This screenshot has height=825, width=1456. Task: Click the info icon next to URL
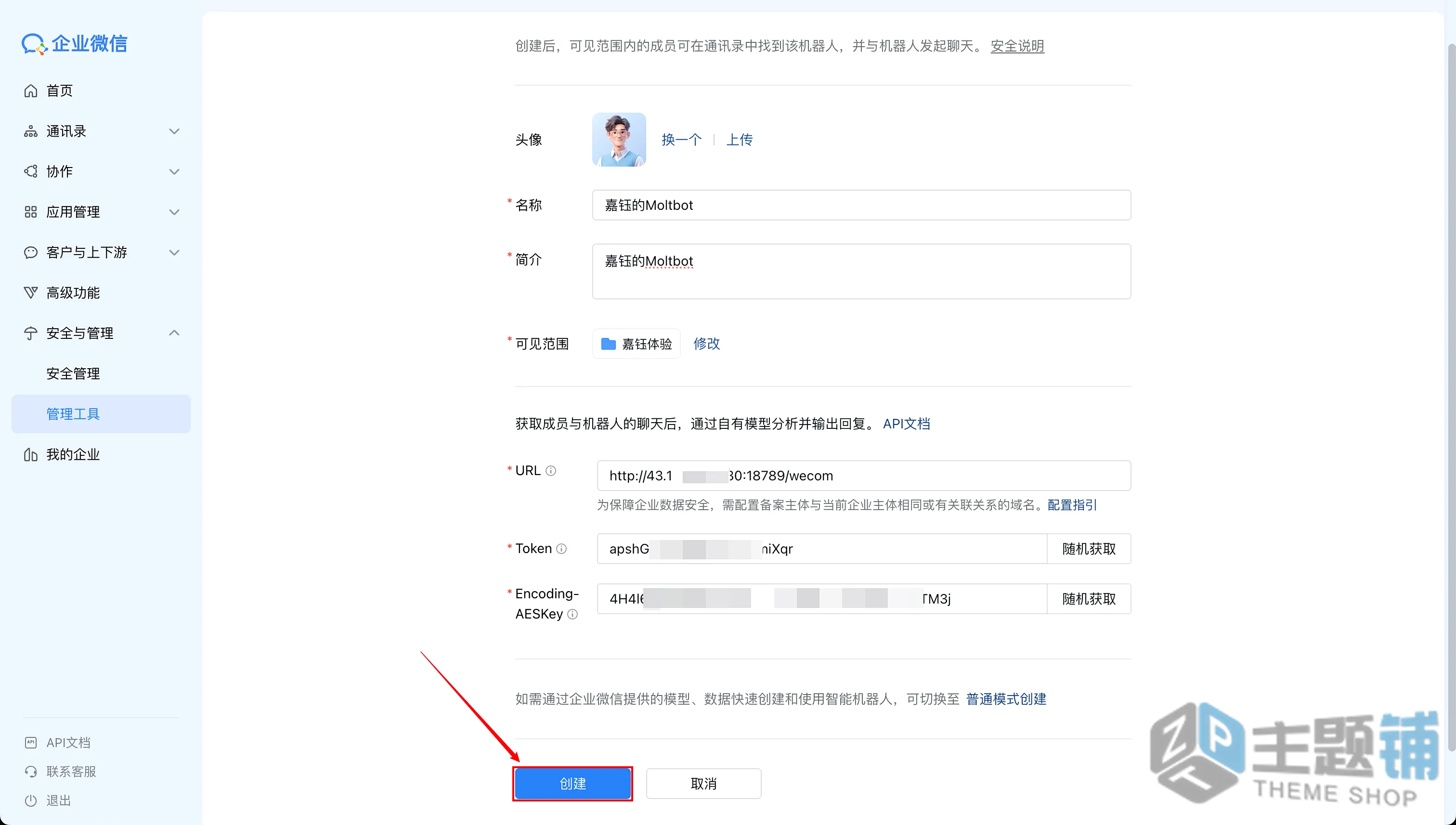coord(551,471)
